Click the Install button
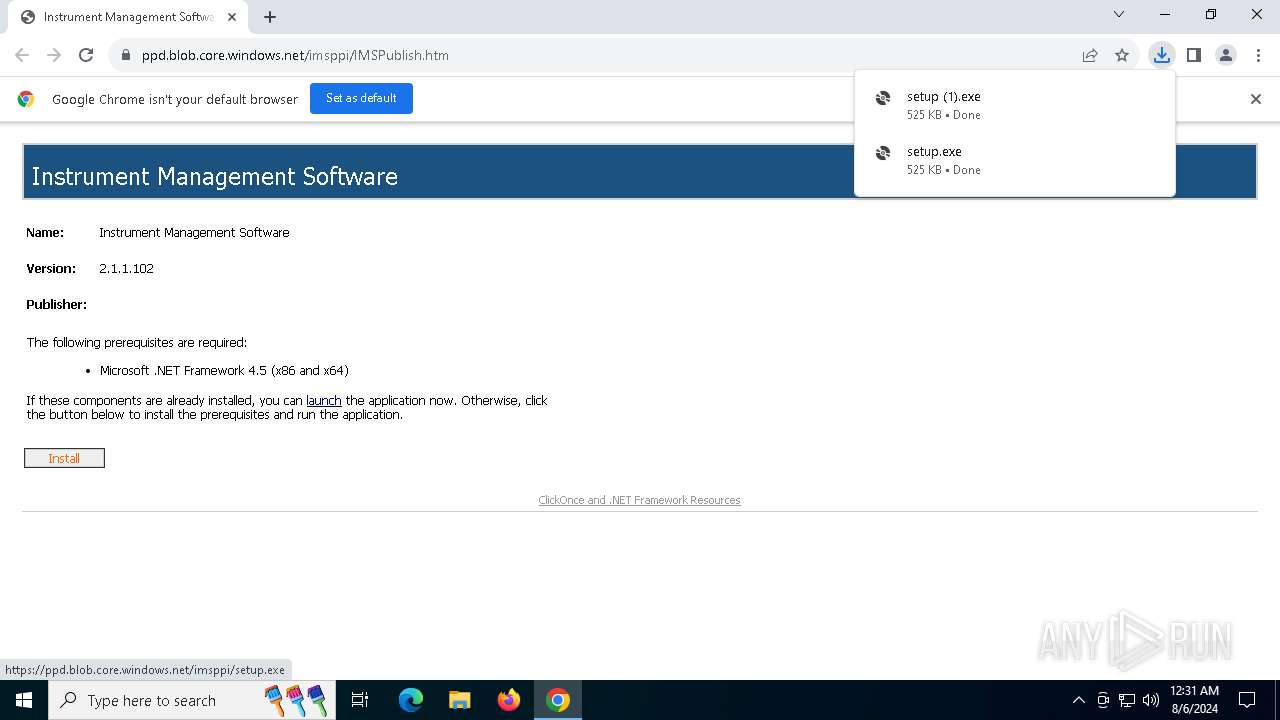The width and height of the screenshot is (1280, 720). point(64,458)
